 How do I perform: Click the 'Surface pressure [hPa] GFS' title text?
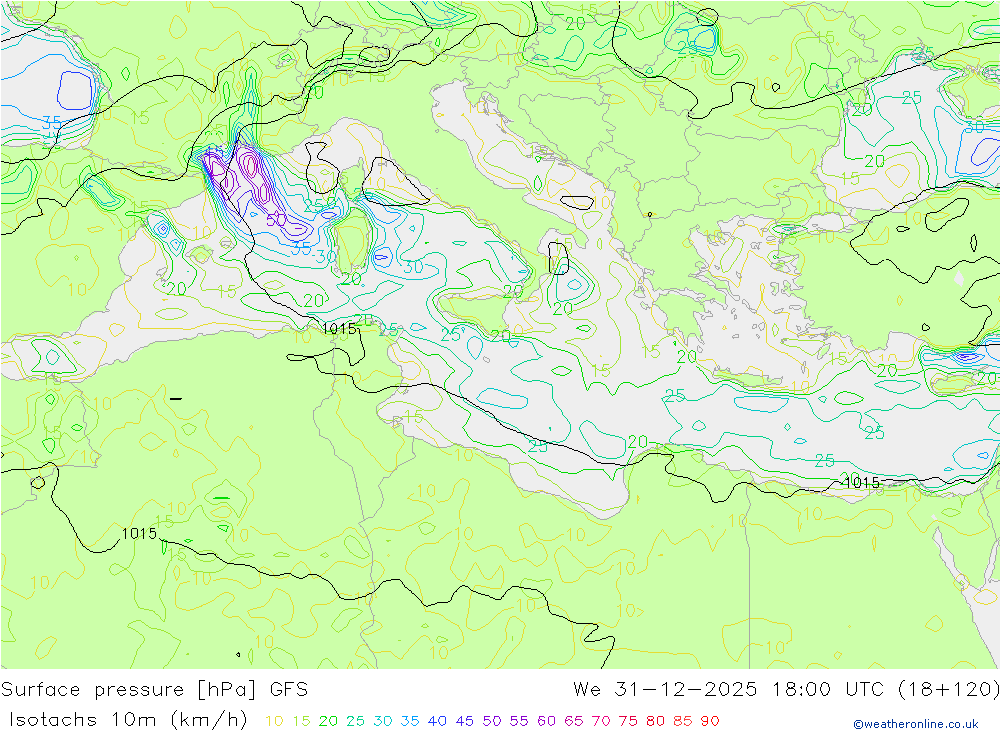[x=154, y=690]
